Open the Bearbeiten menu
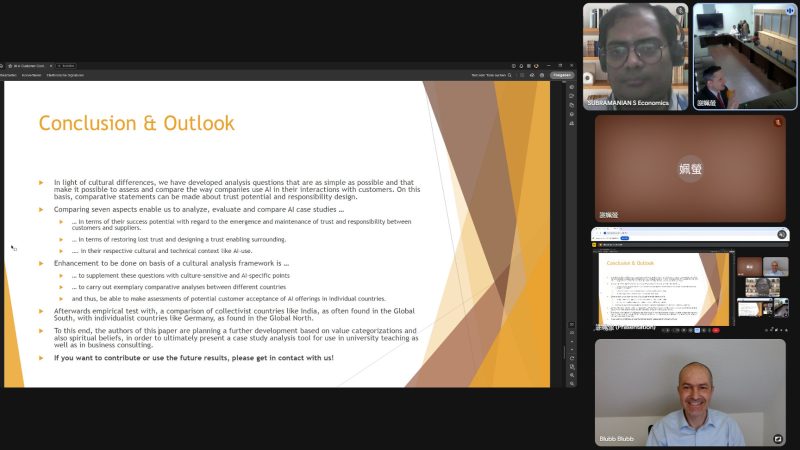 pyautogui.click(x=8, y=75)
